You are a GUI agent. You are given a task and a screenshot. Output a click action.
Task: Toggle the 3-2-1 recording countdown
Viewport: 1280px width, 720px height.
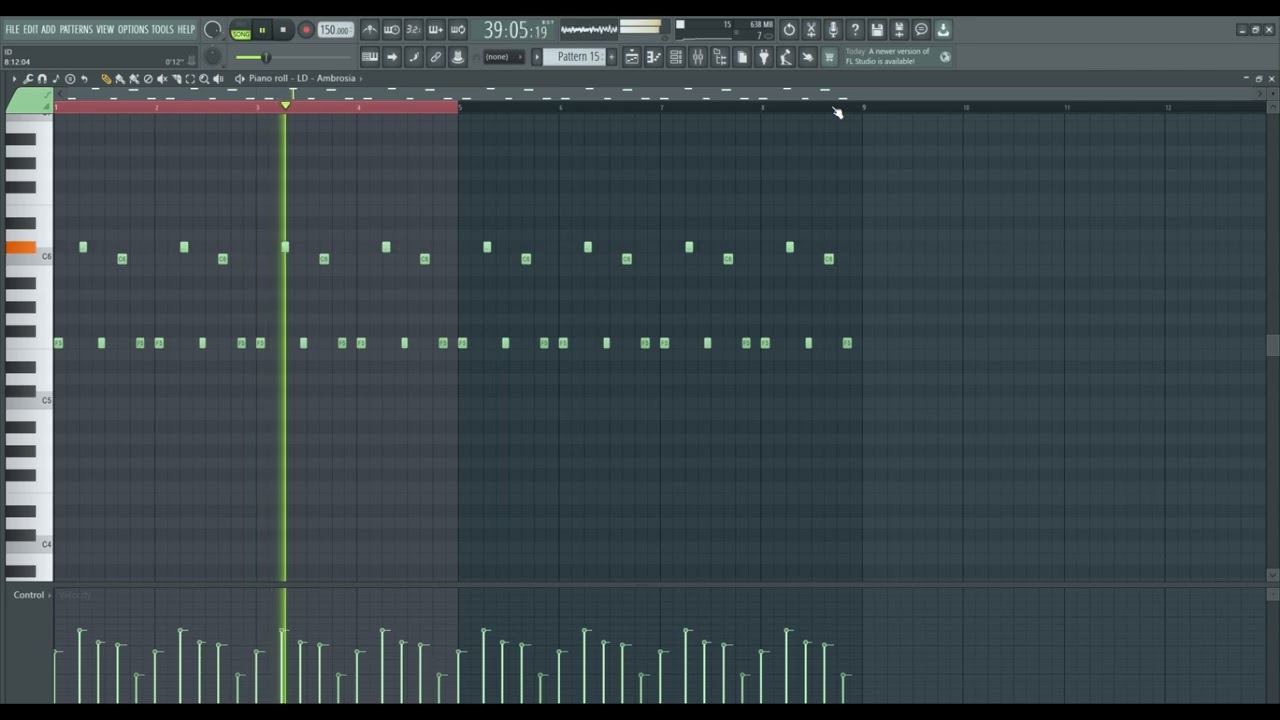413,29
